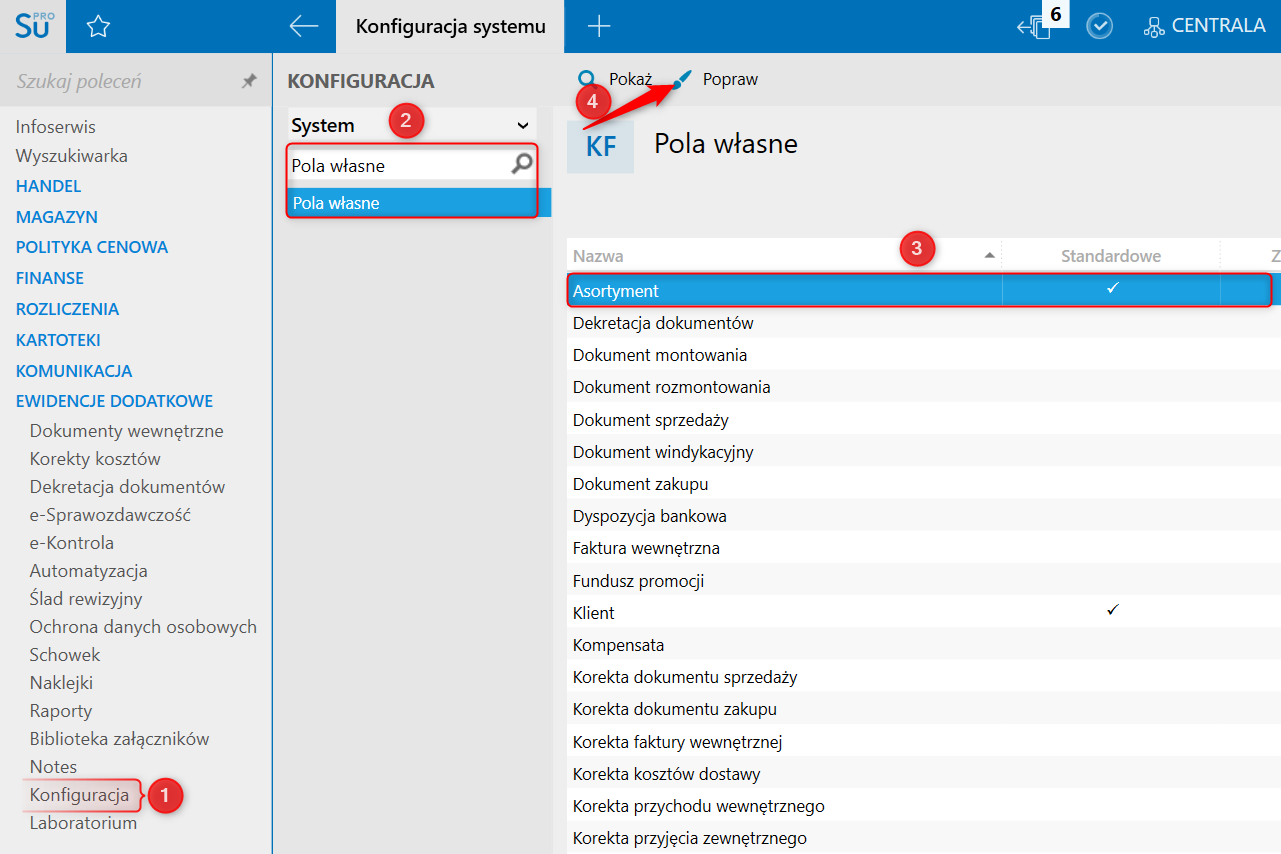The height and width of the screenshot is (854, 1281).
Task: Open Ochrona danych osobowych
Action: tap(143, 627)
